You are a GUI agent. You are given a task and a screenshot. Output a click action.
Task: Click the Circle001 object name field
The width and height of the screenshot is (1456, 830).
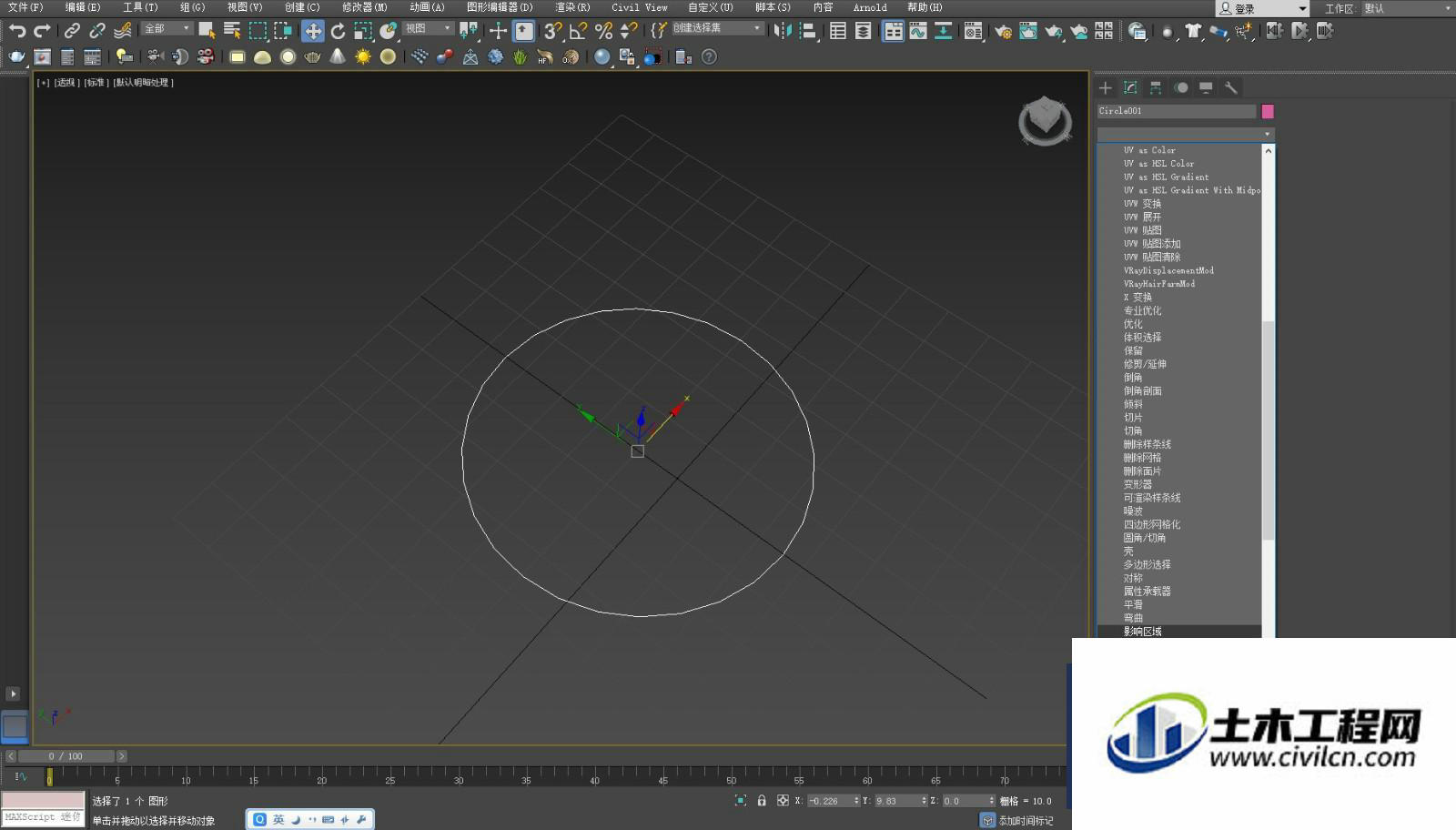[1177, 111]
